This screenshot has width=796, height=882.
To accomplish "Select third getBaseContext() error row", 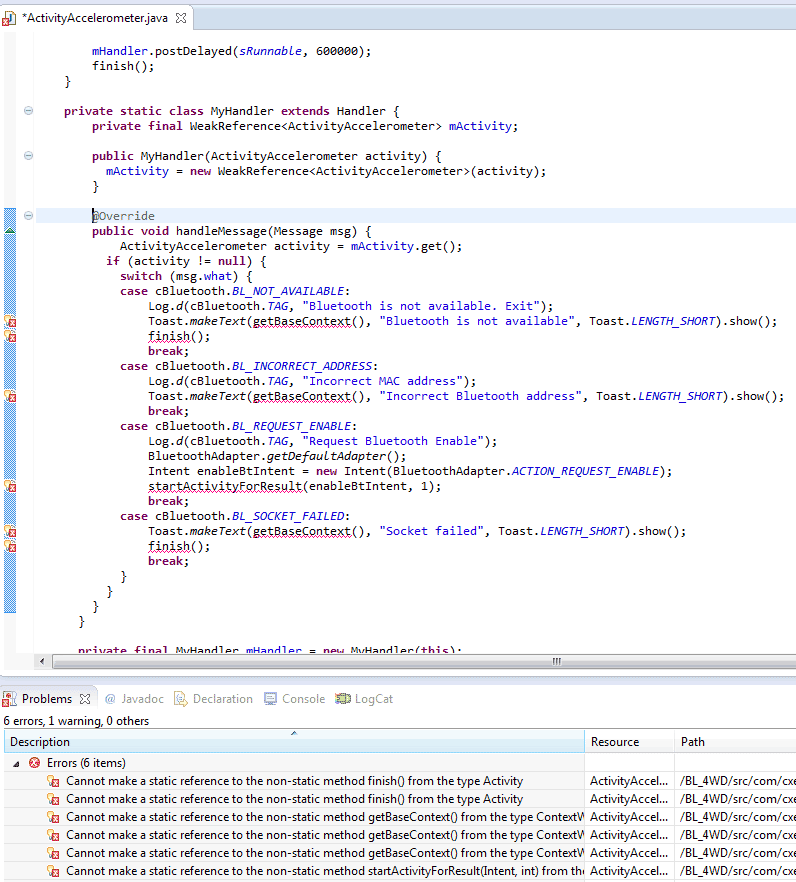I will [400, 853].
